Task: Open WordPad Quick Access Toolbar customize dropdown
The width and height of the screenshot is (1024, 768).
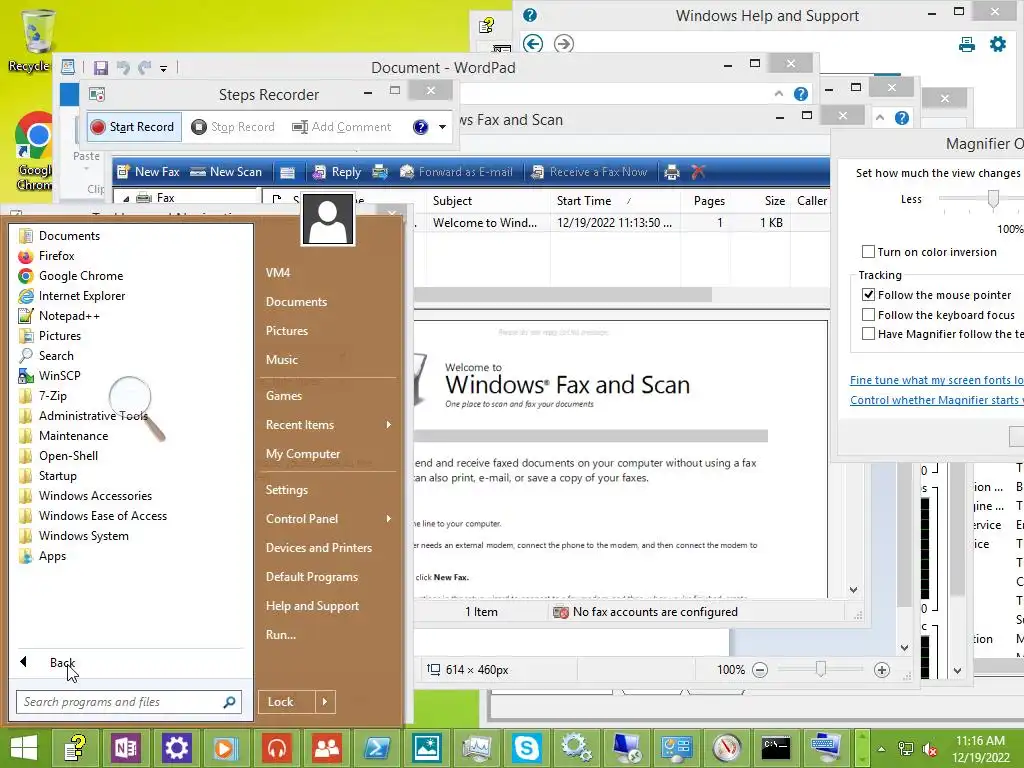Action: [x=163, y=69]
